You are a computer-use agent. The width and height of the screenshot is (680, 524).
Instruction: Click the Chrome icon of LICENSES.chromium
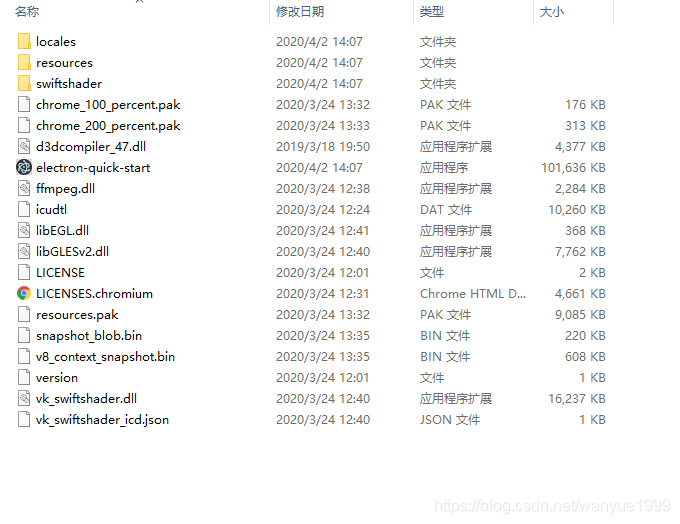point(24,294)
